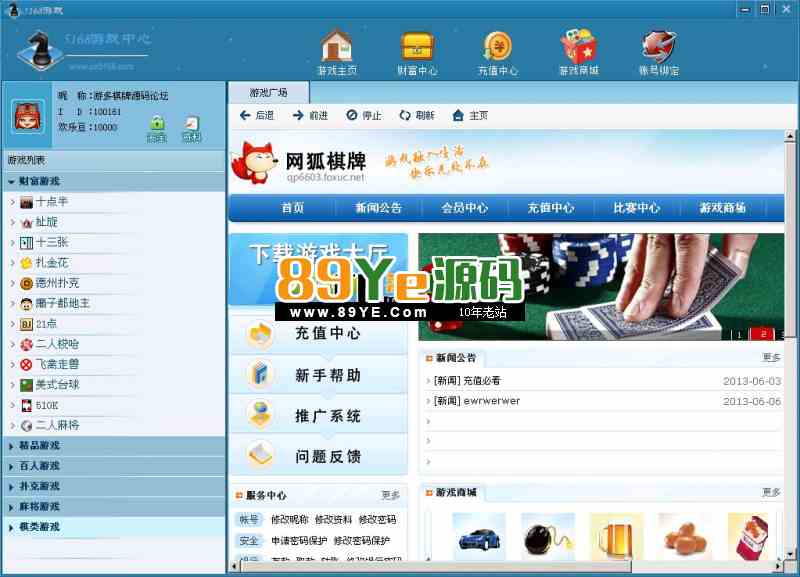Open news item 充值必看

click(467, 381)
